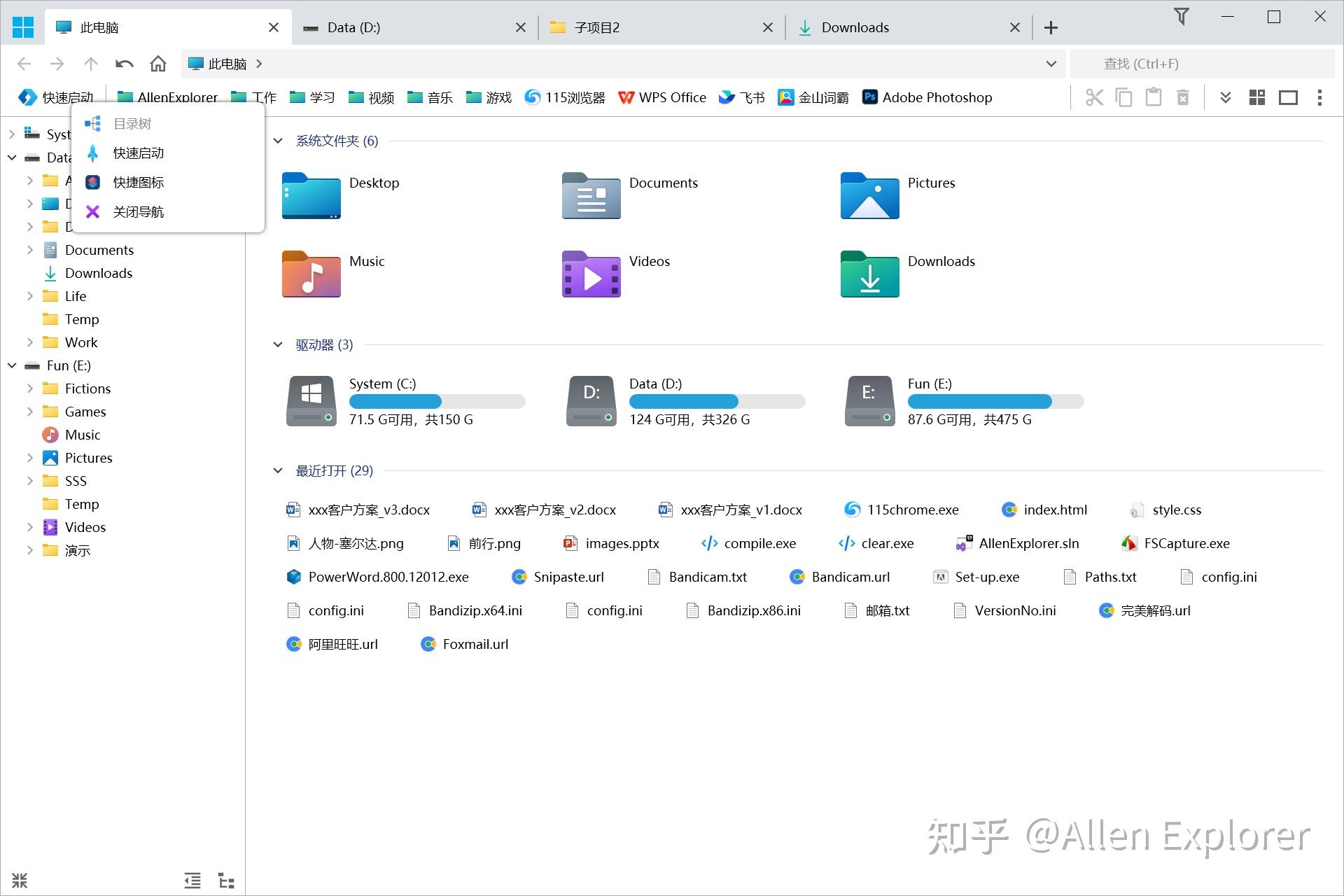The height and width of the screenshot is (896, 1344).
Task: Open the 飞书 app from quick launch
Action: [741, 97]
